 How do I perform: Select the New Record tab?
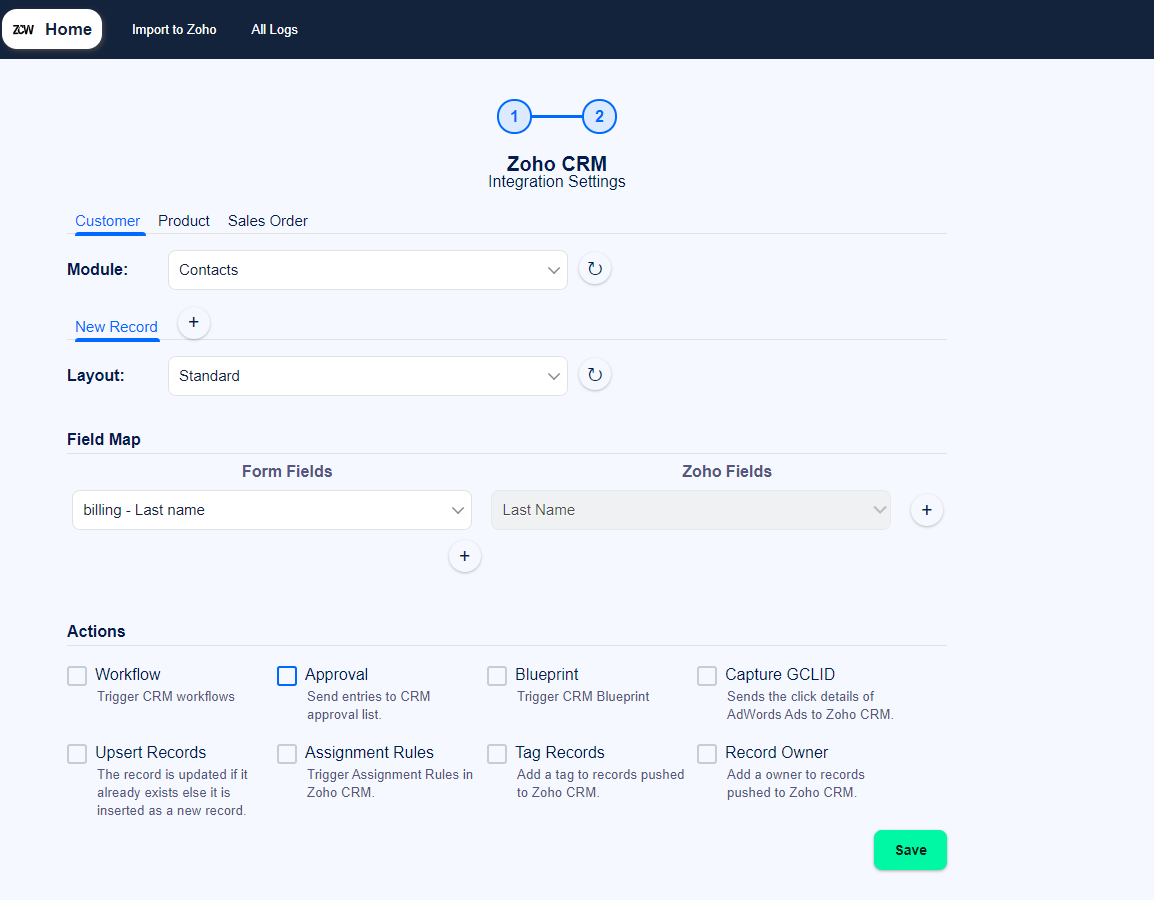tap(116, 327)
